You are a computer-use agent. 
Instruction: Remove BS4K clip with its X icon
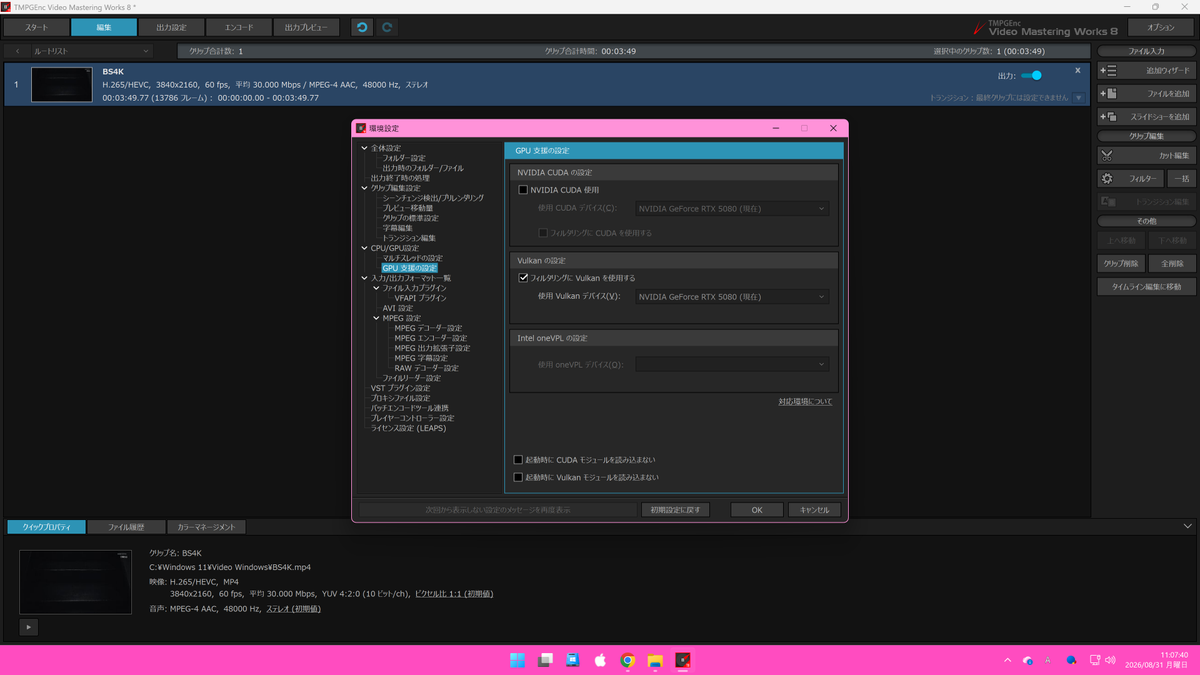click(x=1077, y=71)
